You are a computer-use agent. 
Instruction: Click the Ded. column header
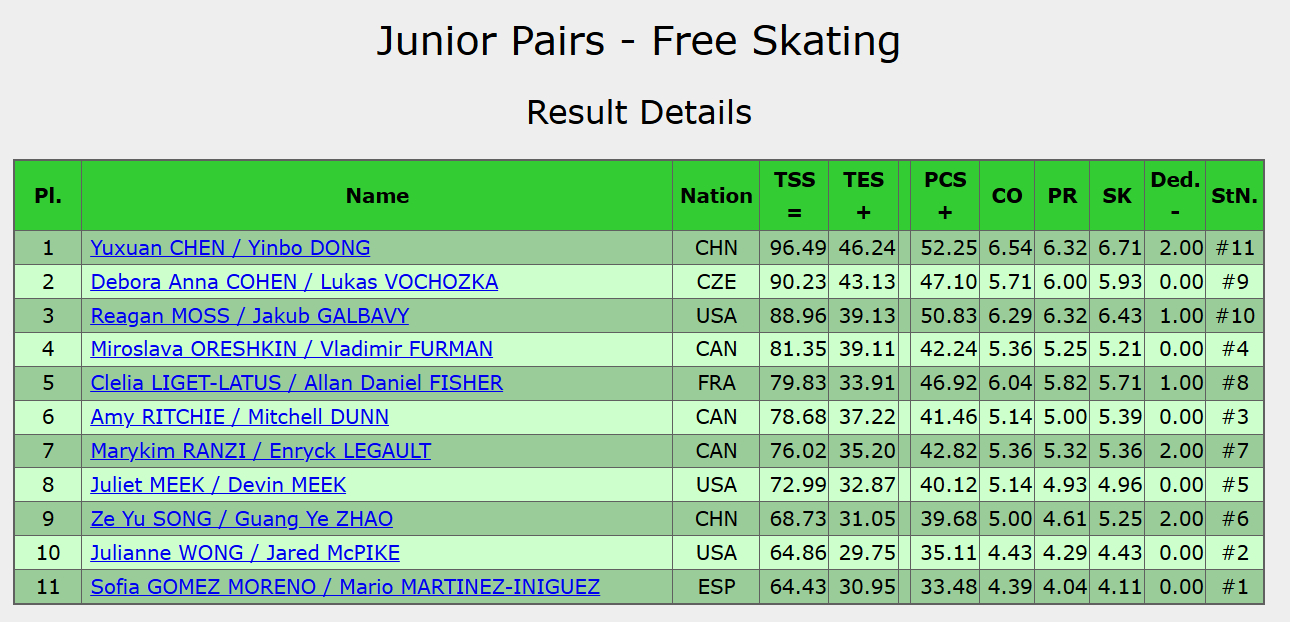(x=1175, y=196)
